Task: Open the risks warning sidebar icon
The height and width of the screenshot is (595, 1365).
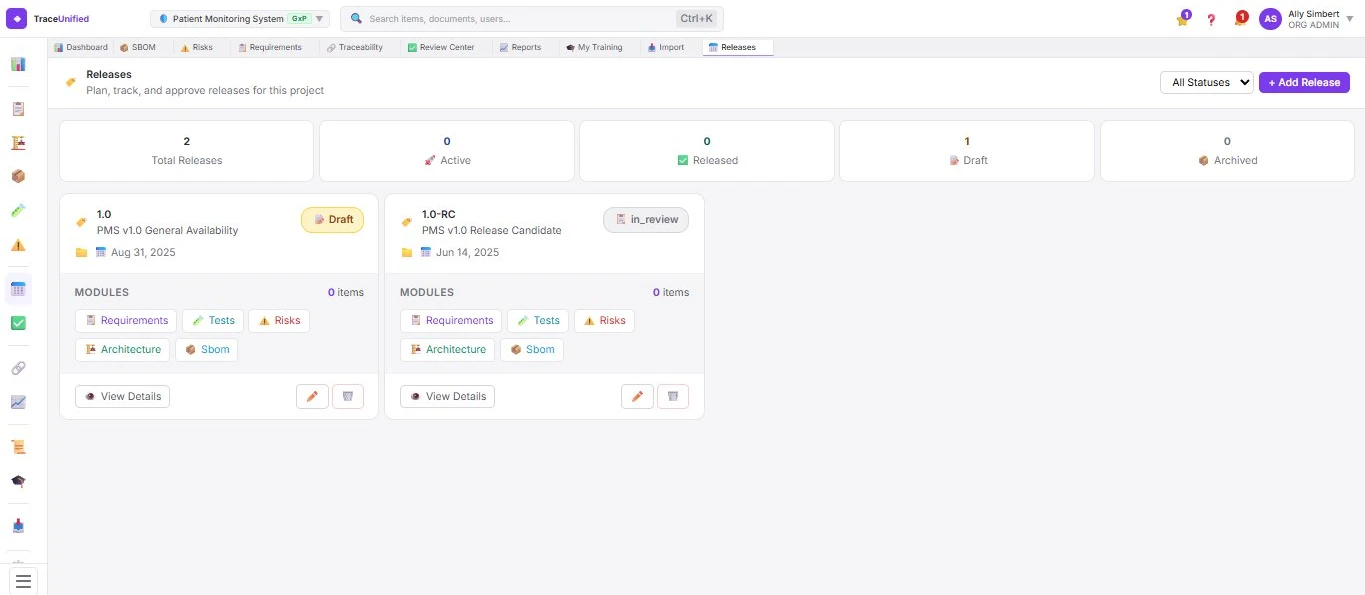Action: (x=18, y=245)
